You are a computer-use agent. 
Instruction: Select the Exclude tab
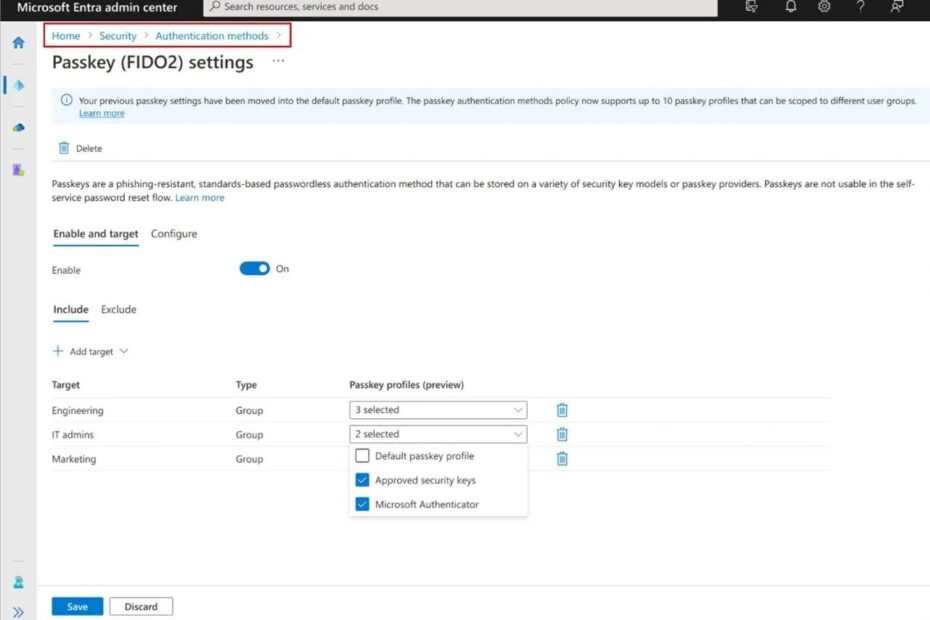pos(118,309)
